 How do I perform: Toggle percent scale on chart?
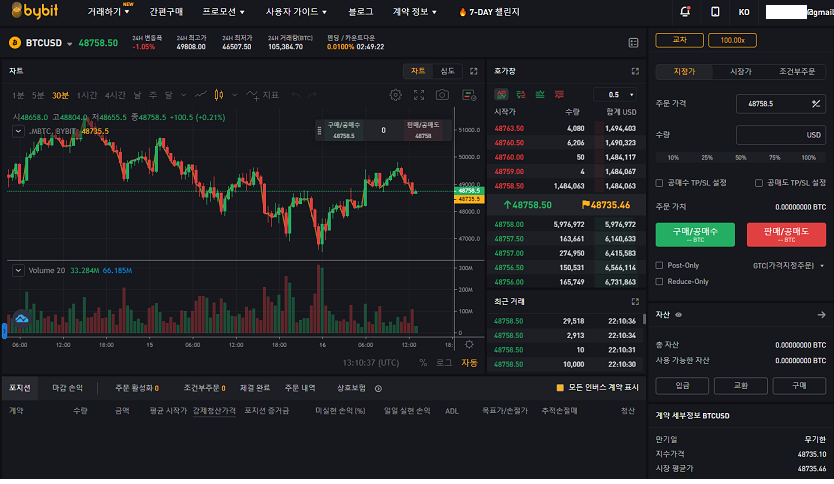click(x=423, y=363)
